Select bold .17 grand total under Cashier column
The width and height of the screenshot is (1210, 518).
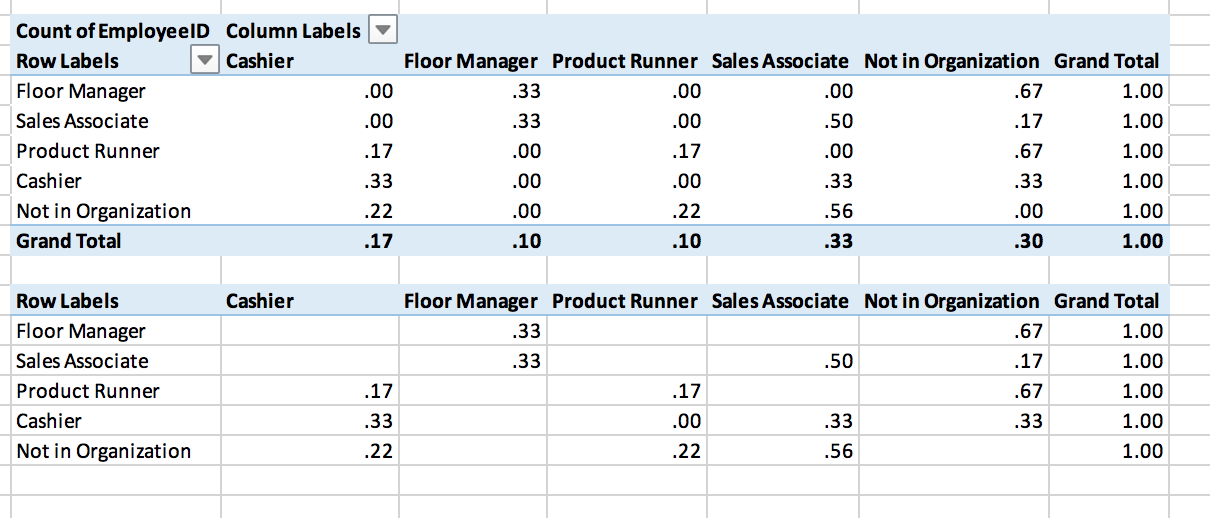[x=379, y=241]
